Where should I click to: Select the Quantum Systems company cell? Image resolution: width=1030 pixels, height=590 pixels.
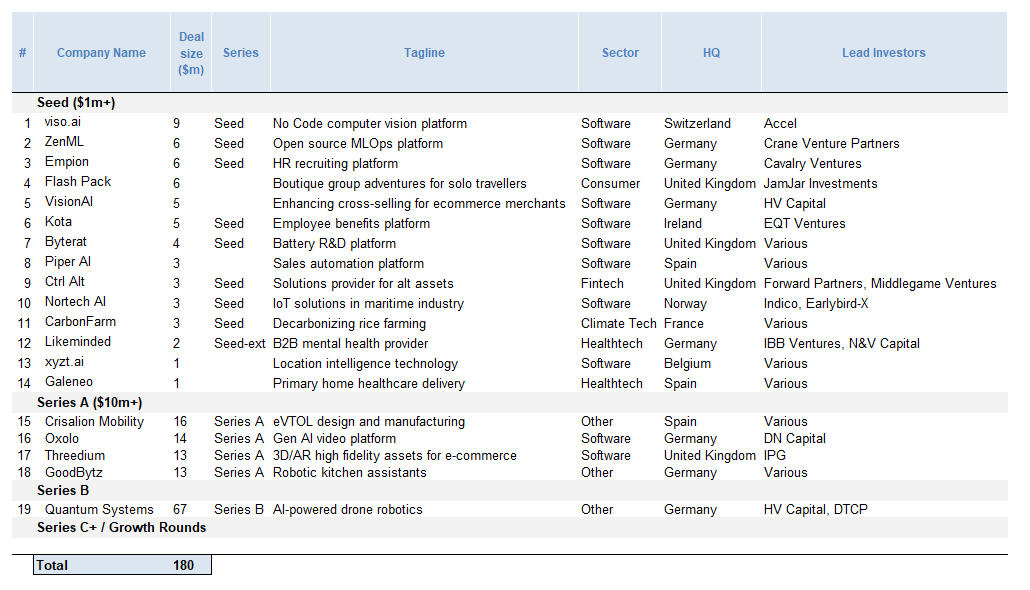click(x=99, y=509)
